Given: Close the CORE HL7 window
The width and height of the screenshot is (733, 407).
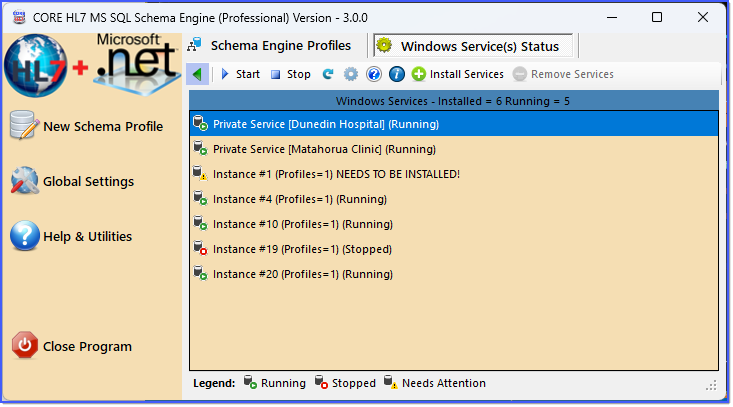Looking at the screenshot, I should click(x=703, y=17).
